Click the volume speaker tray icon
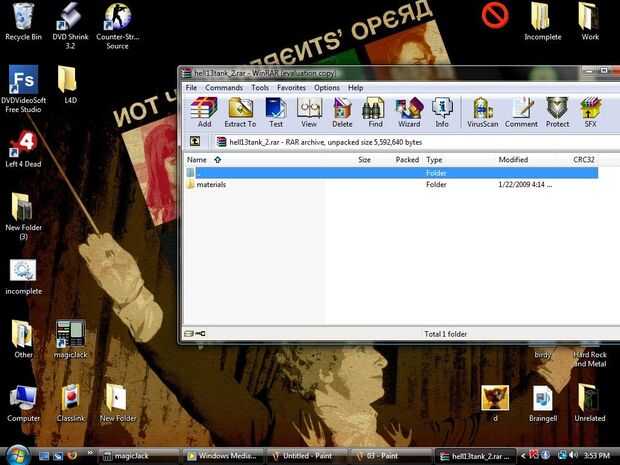Image resolution: width=620 pixels, height=465 pixels. pos(573,456)
